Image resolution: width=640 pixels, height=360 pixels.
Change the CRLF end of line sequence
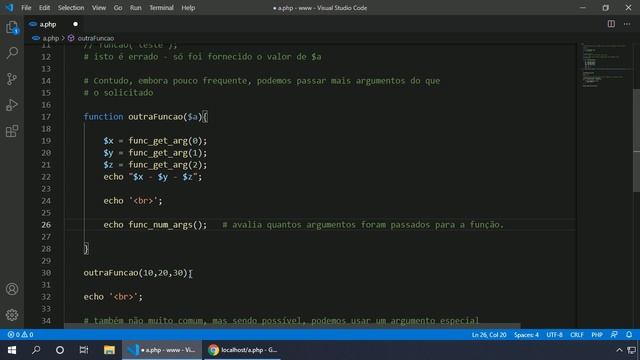[577, 335]
